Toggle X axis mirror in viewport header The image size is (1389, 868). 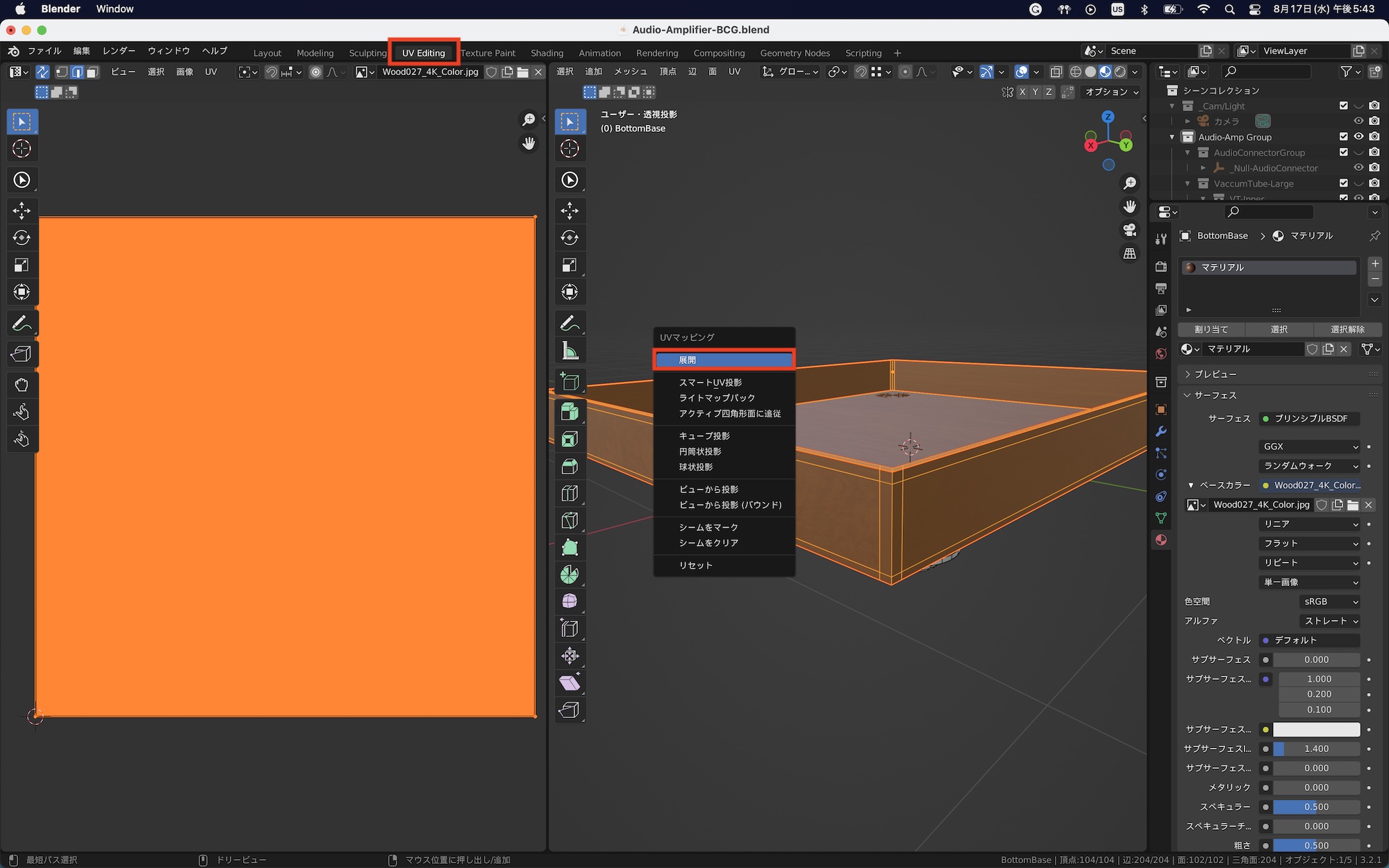point(1022,92)
